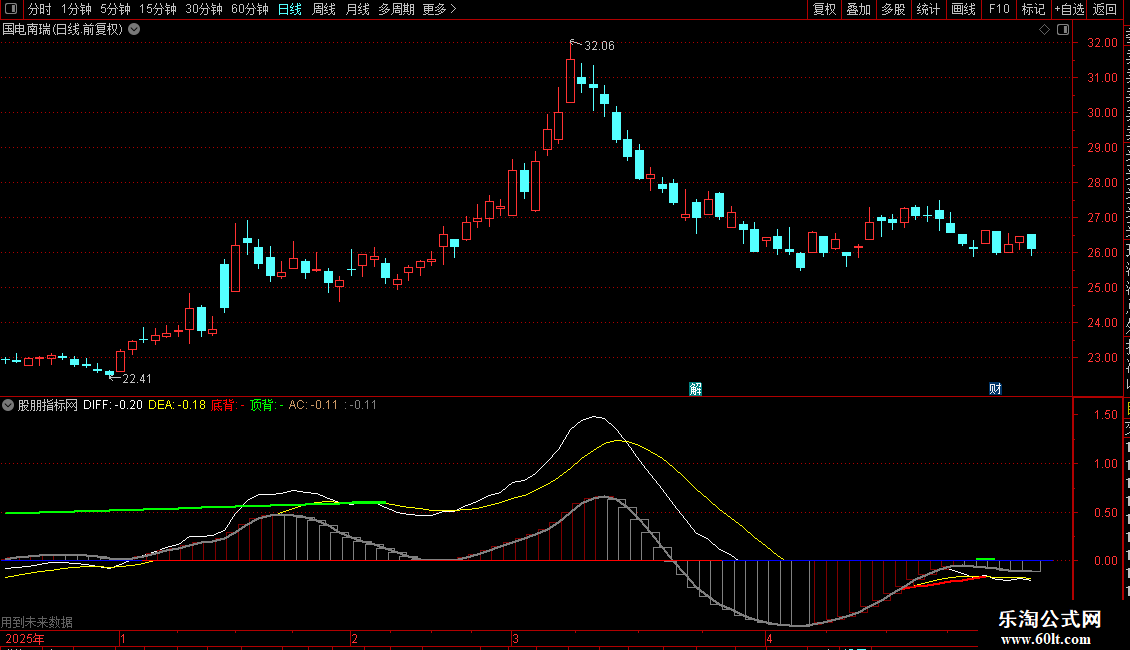Add stock with +自选 button
Screen dimensions: 1130x650
[x=1069, y=9]
